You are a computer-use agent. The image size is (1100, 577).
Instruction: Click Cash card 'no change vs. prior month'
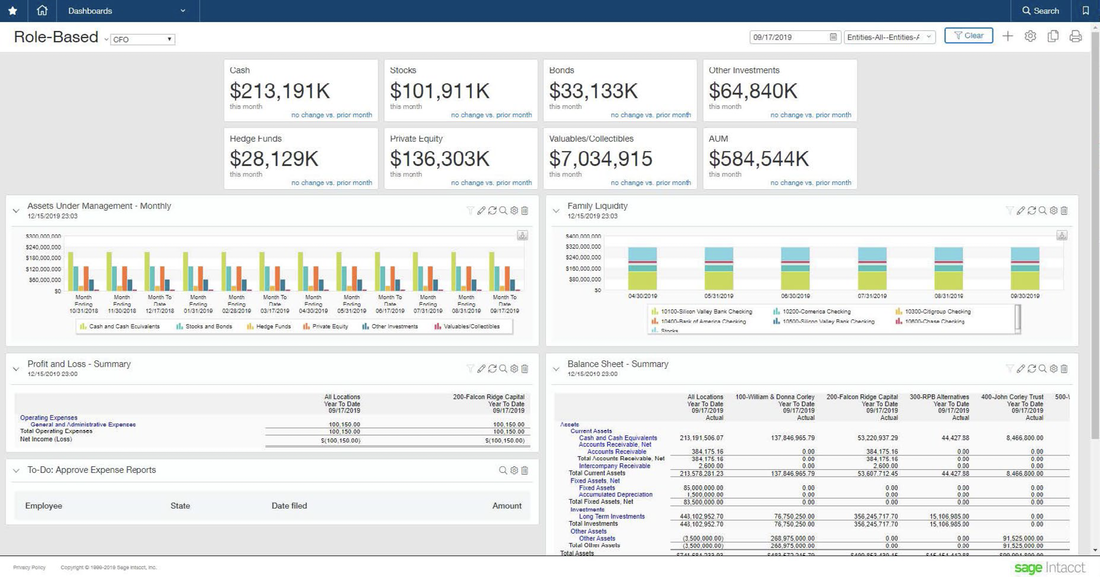pyautogui.click(x=332, y=115)
